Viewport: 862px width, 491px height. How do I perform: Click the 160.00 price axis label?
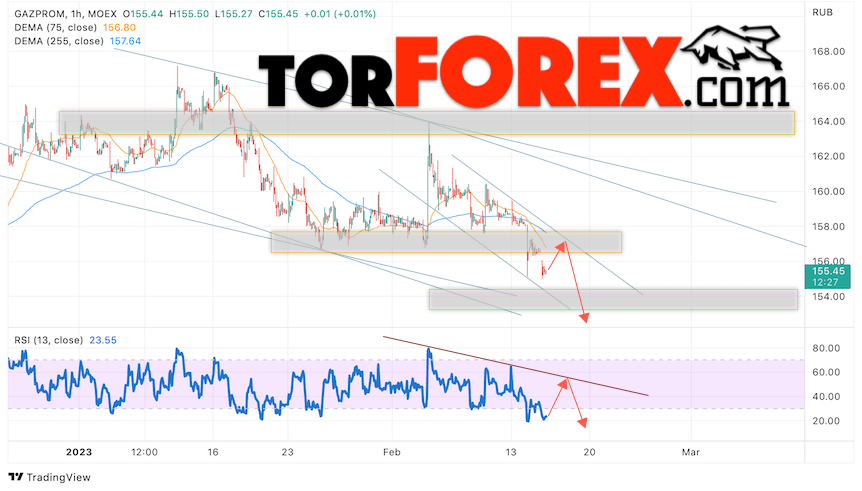(x=828, y=192)
